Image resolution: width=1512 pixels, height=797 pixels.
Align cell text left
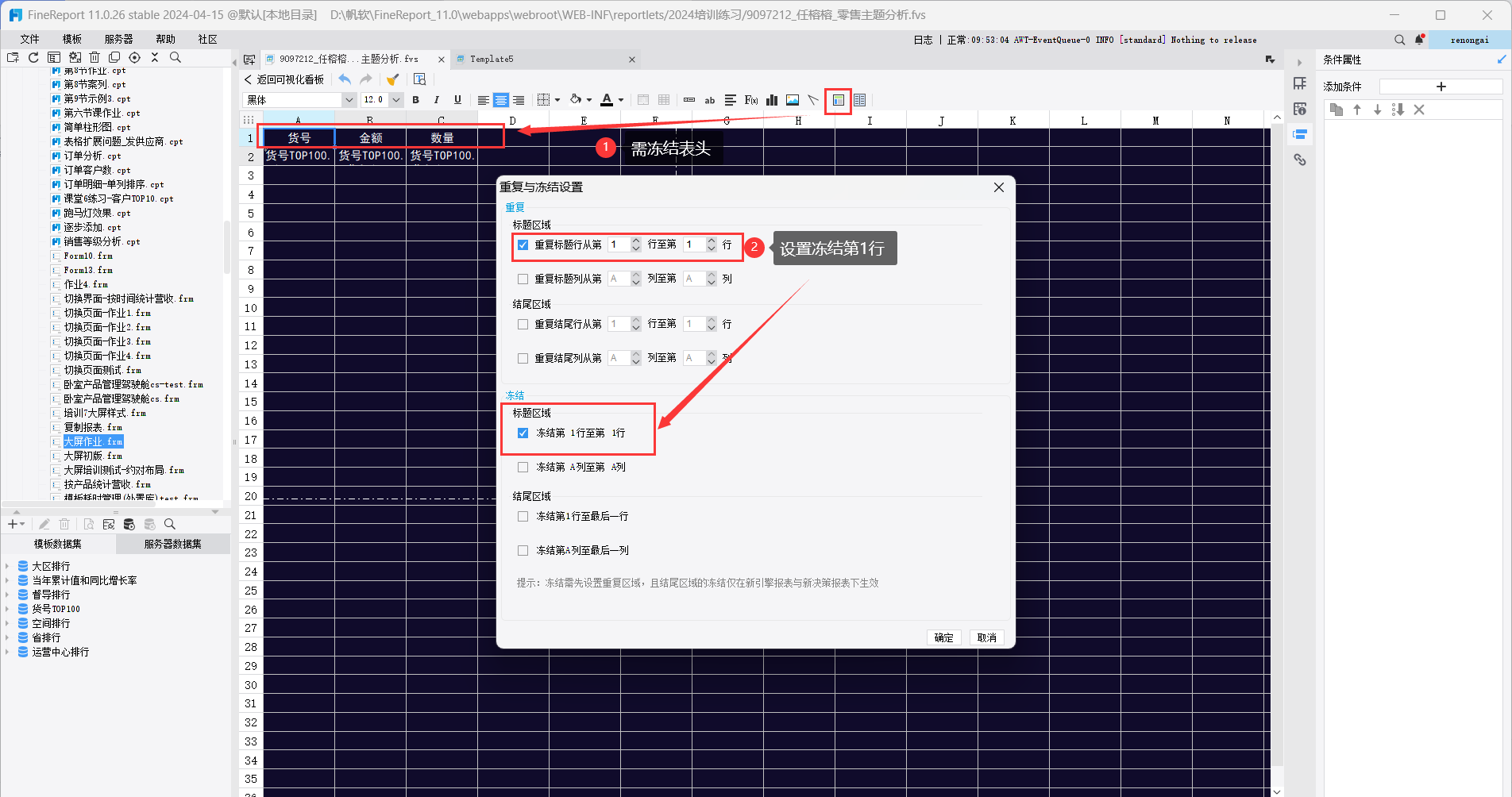[x=483, y=100]
